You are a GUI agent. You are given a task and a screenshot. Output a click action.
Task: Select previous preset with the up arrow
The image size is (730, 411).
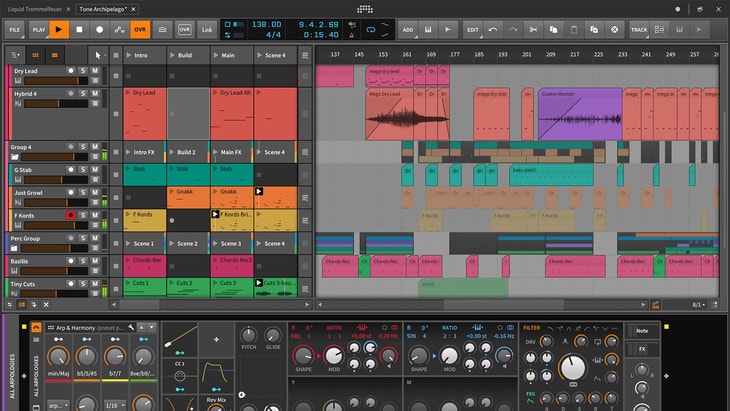click(142, 328)
